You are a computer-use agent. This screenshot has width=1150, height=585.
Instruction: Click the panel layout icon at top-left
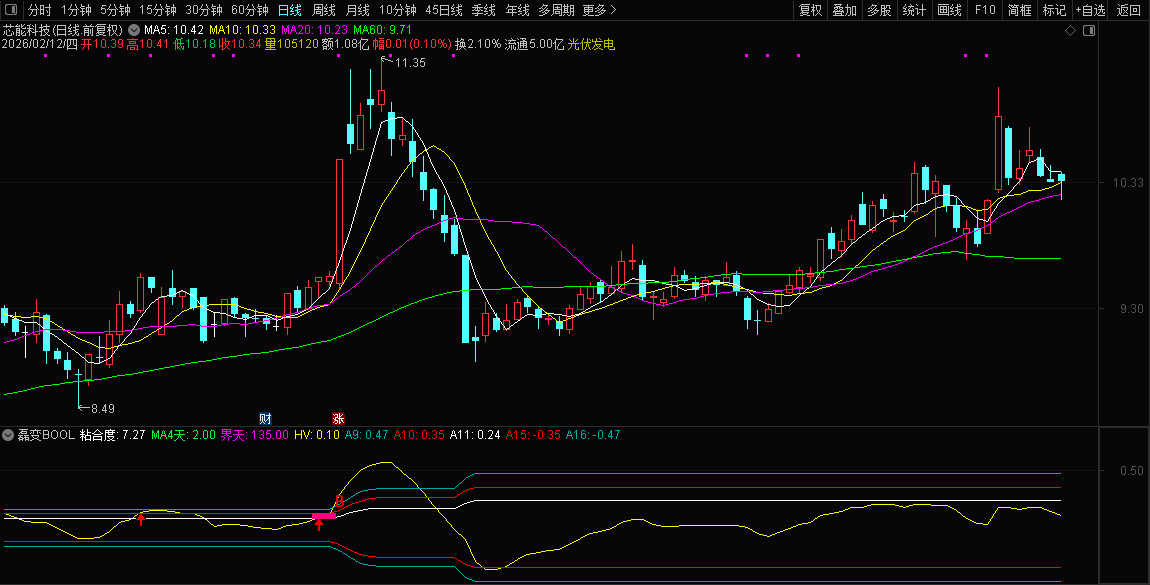tap(11, 11)
